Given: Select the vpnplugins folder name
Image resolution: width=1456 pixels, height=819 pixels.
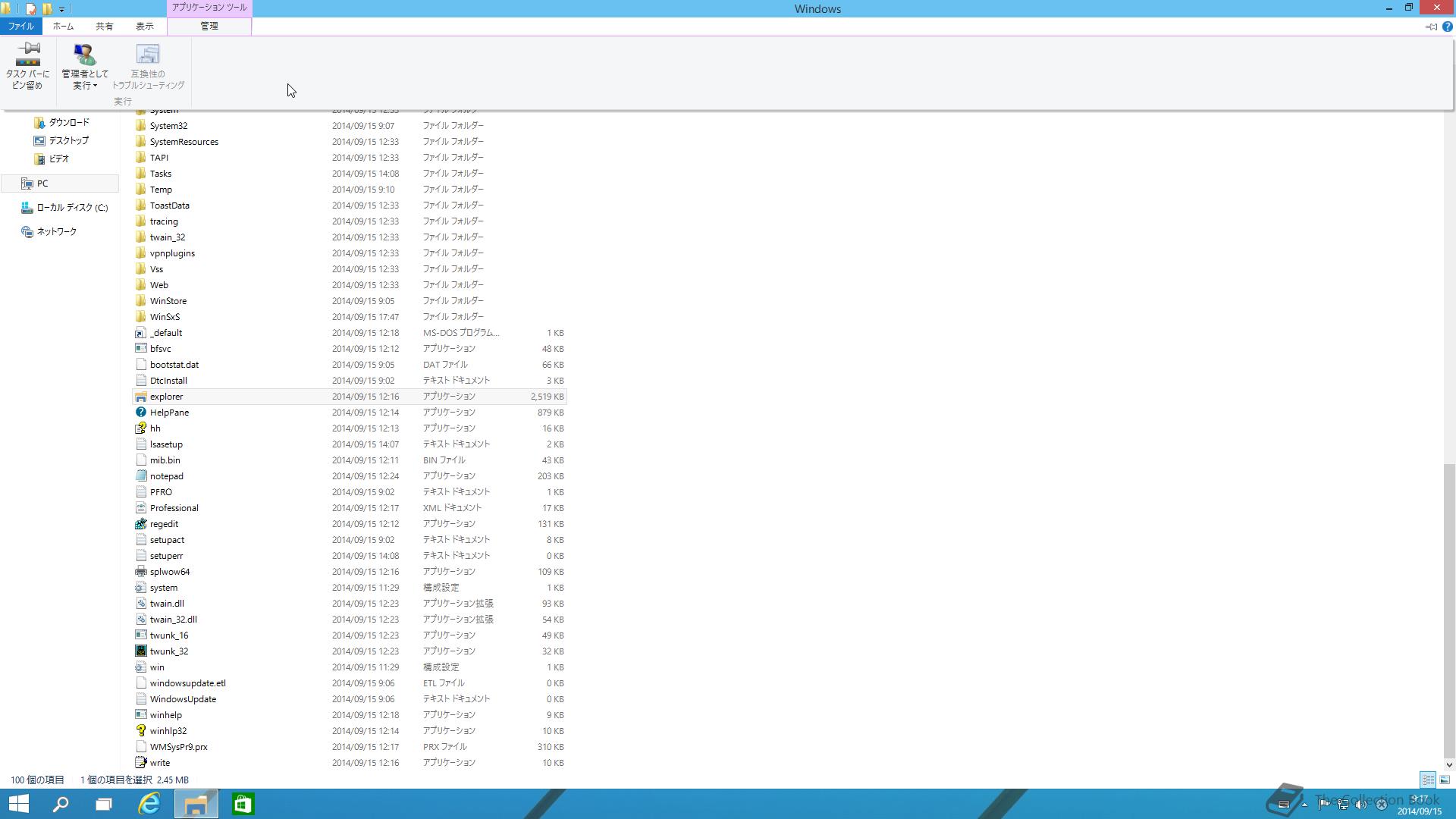Looking at the screenshot, I should pos(172,253).
